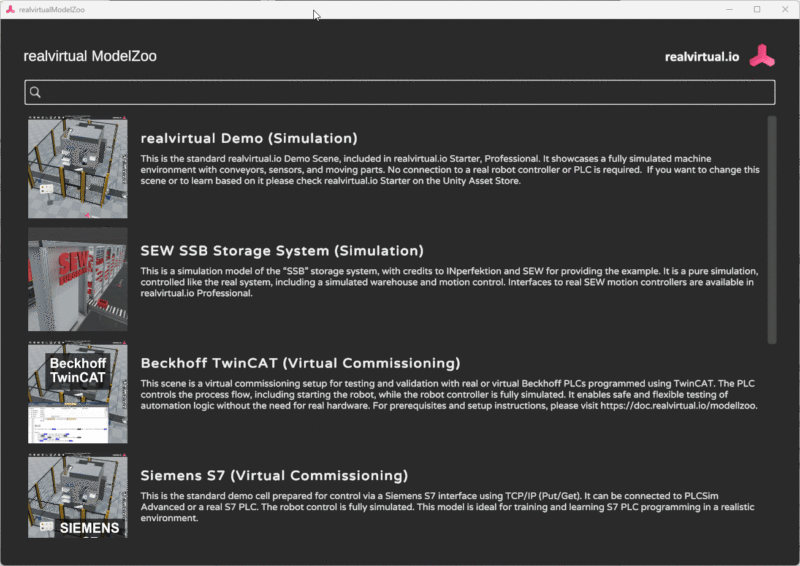
Task: Click the realvirtual Demo description text
Action: click(450, 170)
